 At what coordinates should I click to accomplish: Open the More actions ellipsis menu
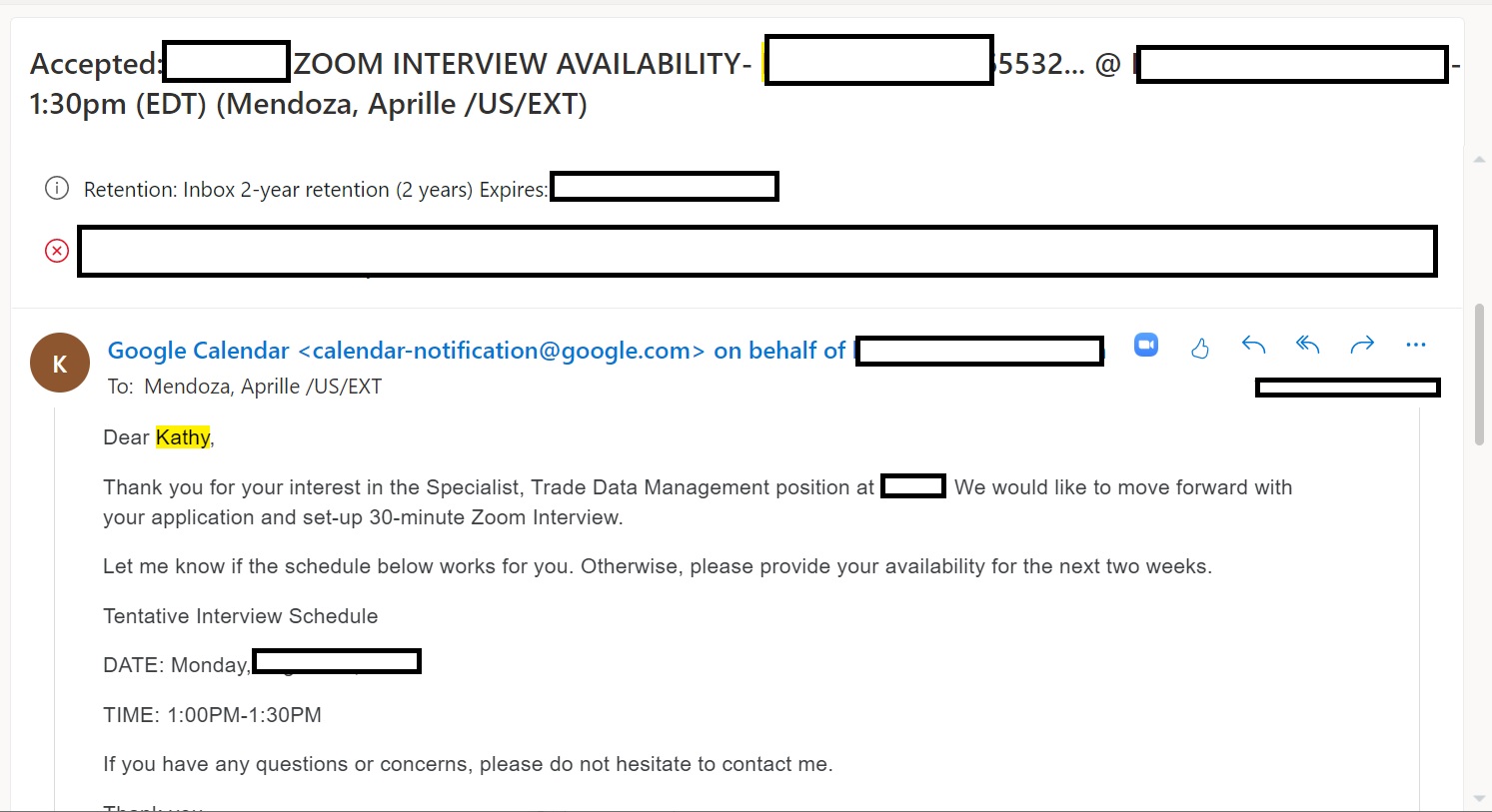tap(1415, 346)
